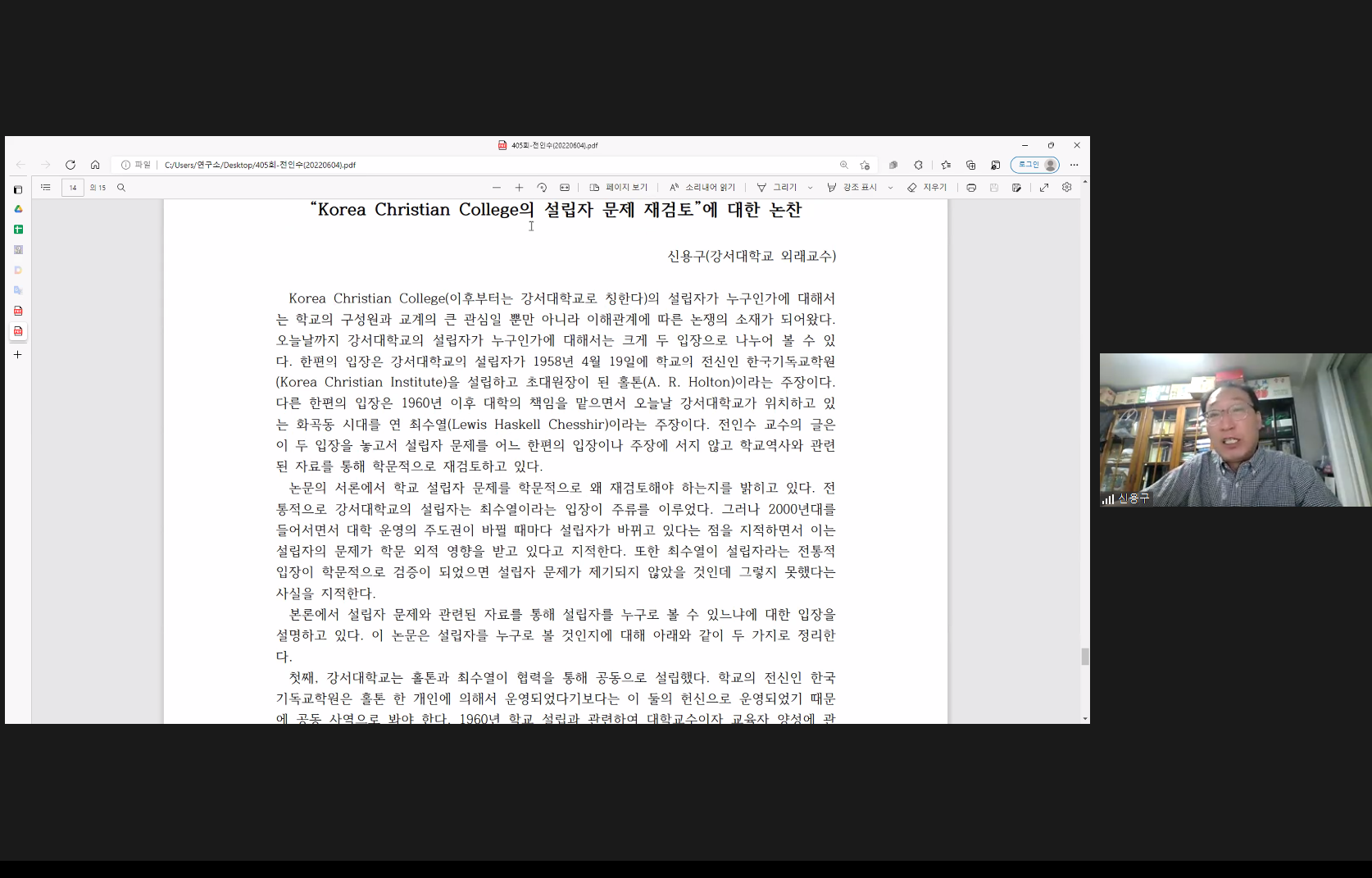Click the vertical scrollbar thumb
Viewport: 1372px width, 878px height.
point(1085,656)
